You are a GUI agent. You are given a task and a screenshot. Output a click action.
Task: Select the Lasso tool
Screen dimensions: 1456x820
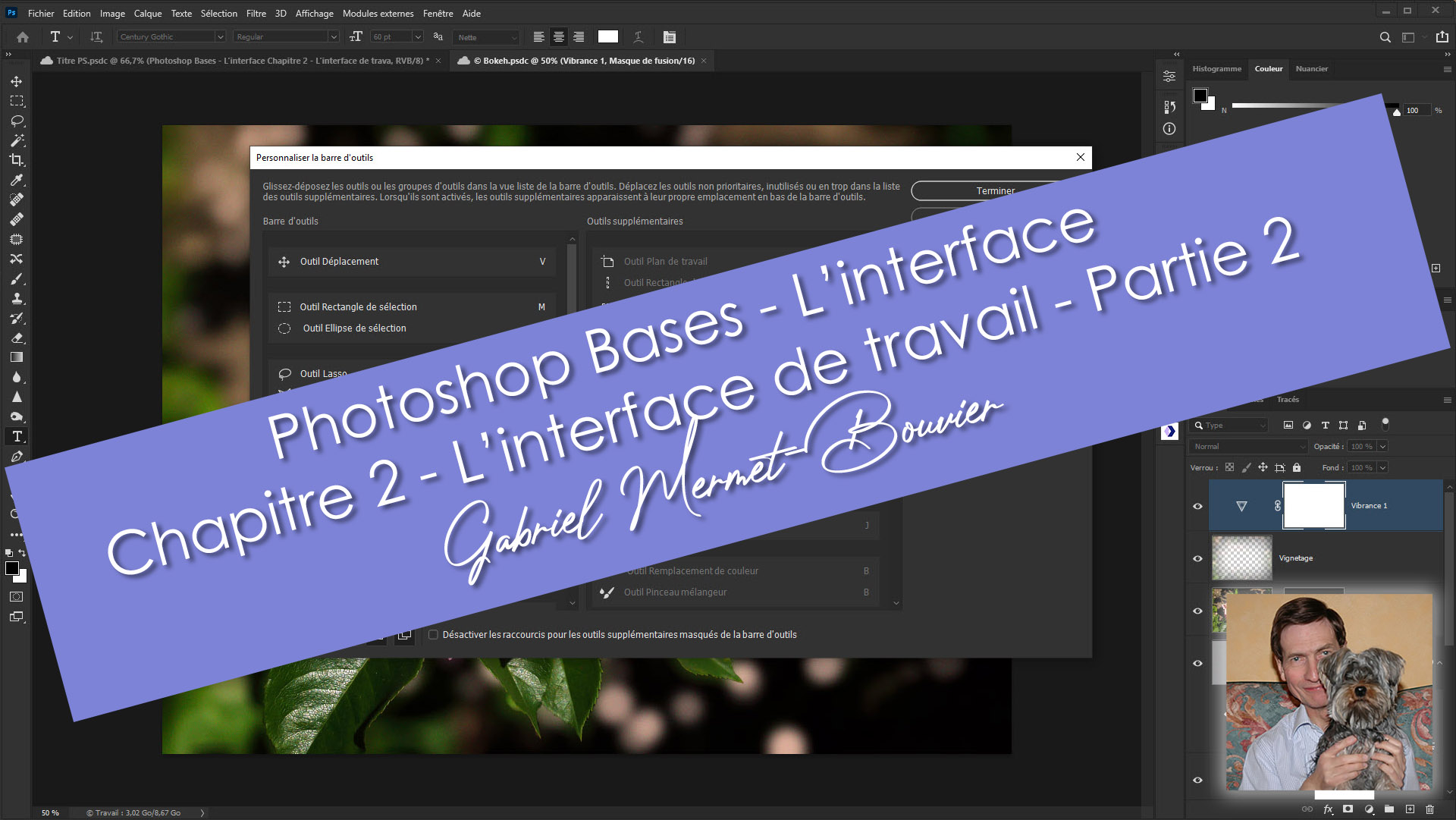pos(16,121)
